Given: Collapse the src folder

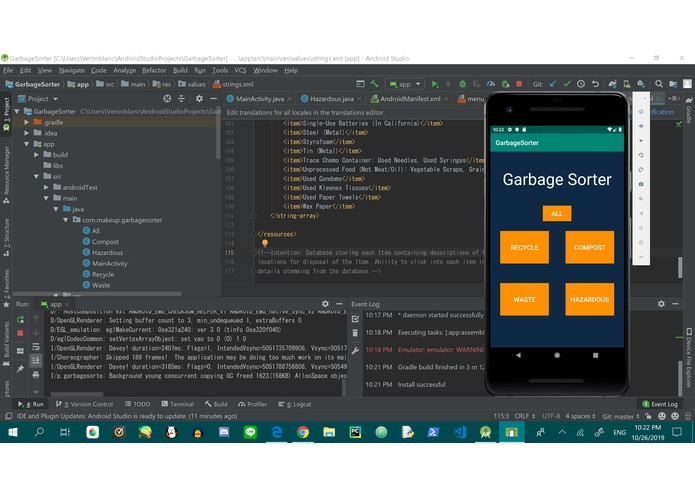Looking at the screenshot, I should tap(37, 176).
